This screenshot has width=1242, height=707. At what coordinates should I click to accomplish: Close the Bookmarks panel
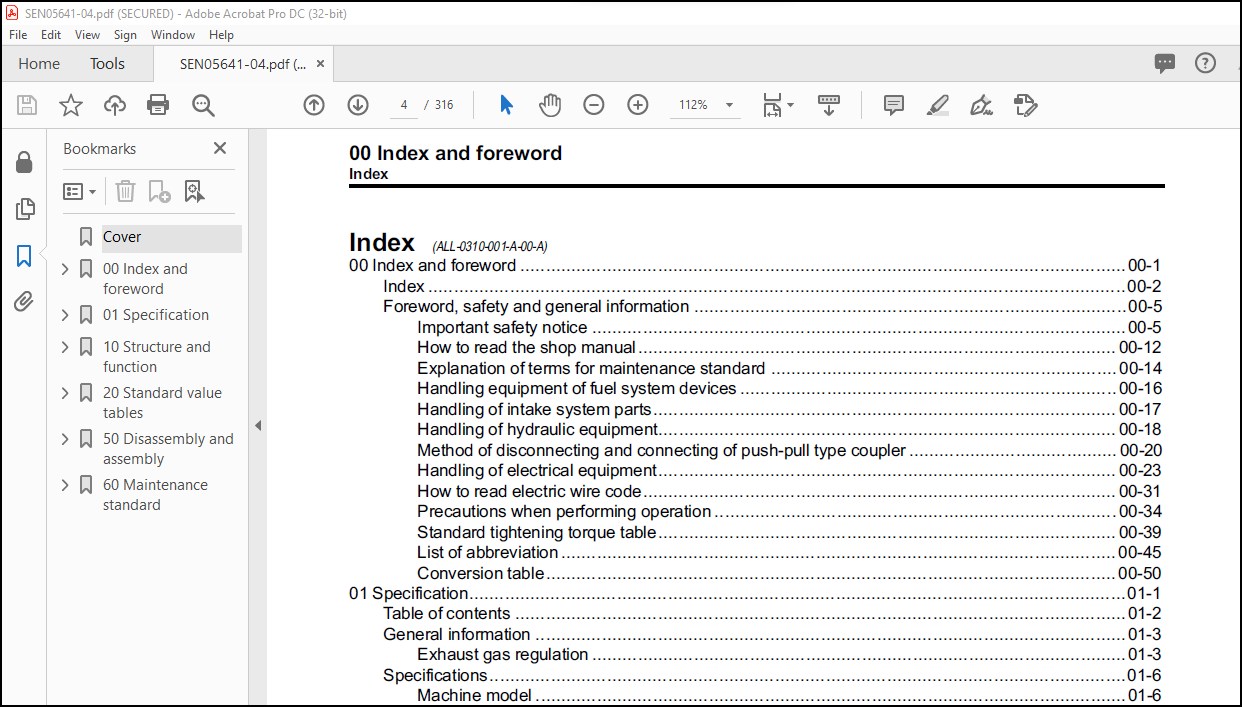tap(220, 148)
